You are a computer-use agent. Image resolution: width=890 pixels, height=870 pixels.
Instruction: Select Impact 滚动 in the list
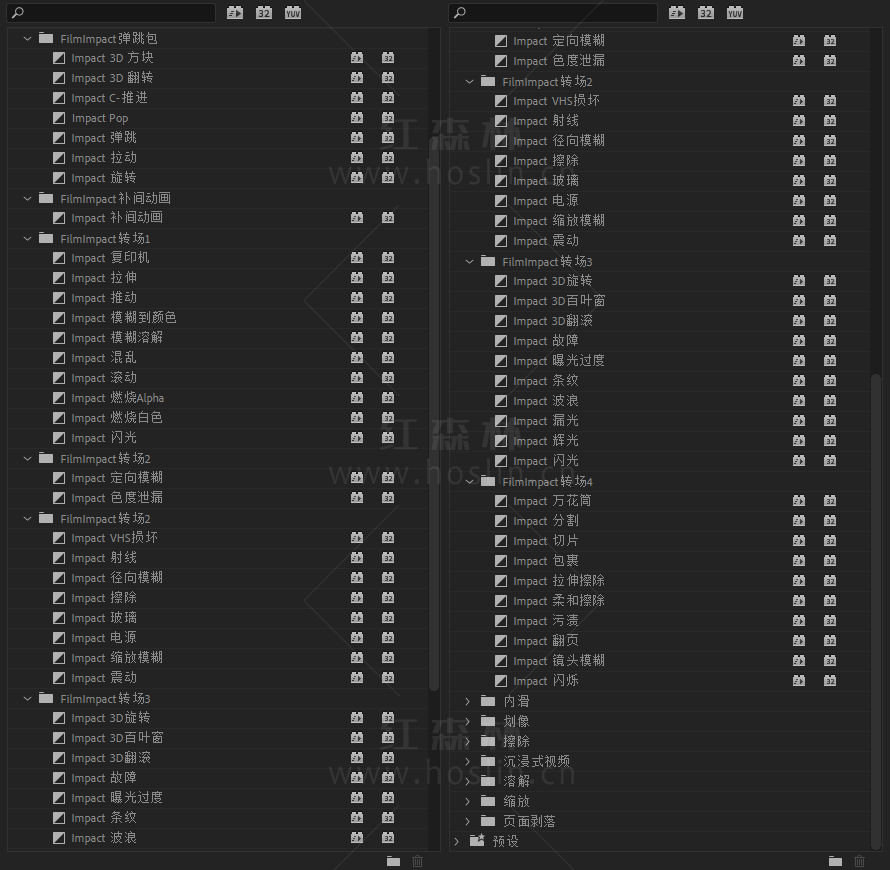click(219, 378)
